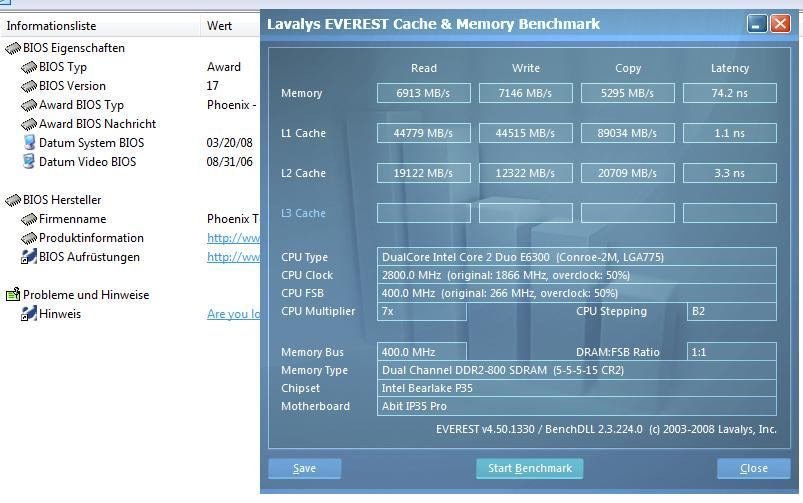Select the Hinweis row label

[x=60, y=314]
